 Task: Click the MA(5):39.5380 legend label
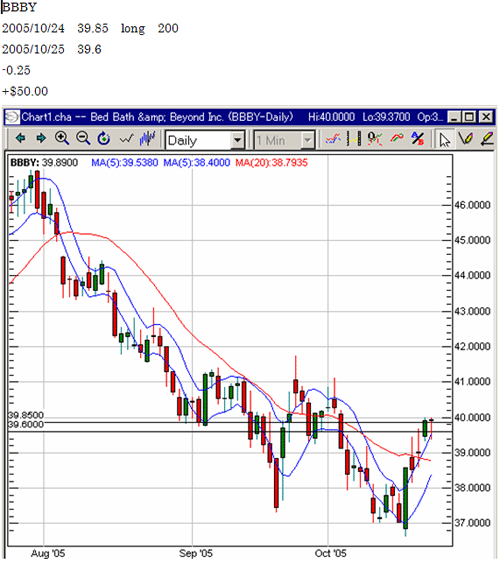124,163
